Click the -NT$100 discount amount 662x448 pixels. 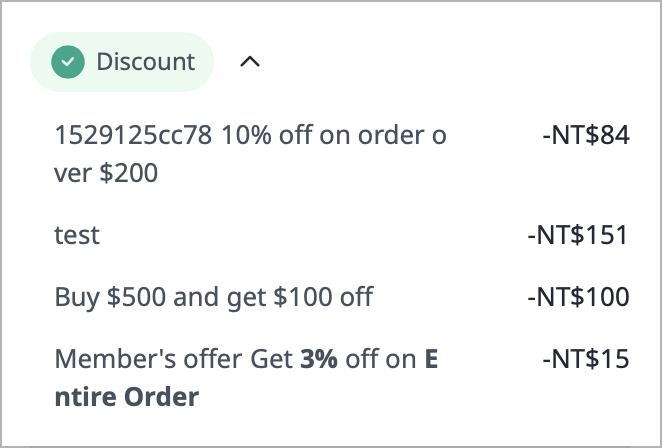(578, 297)
